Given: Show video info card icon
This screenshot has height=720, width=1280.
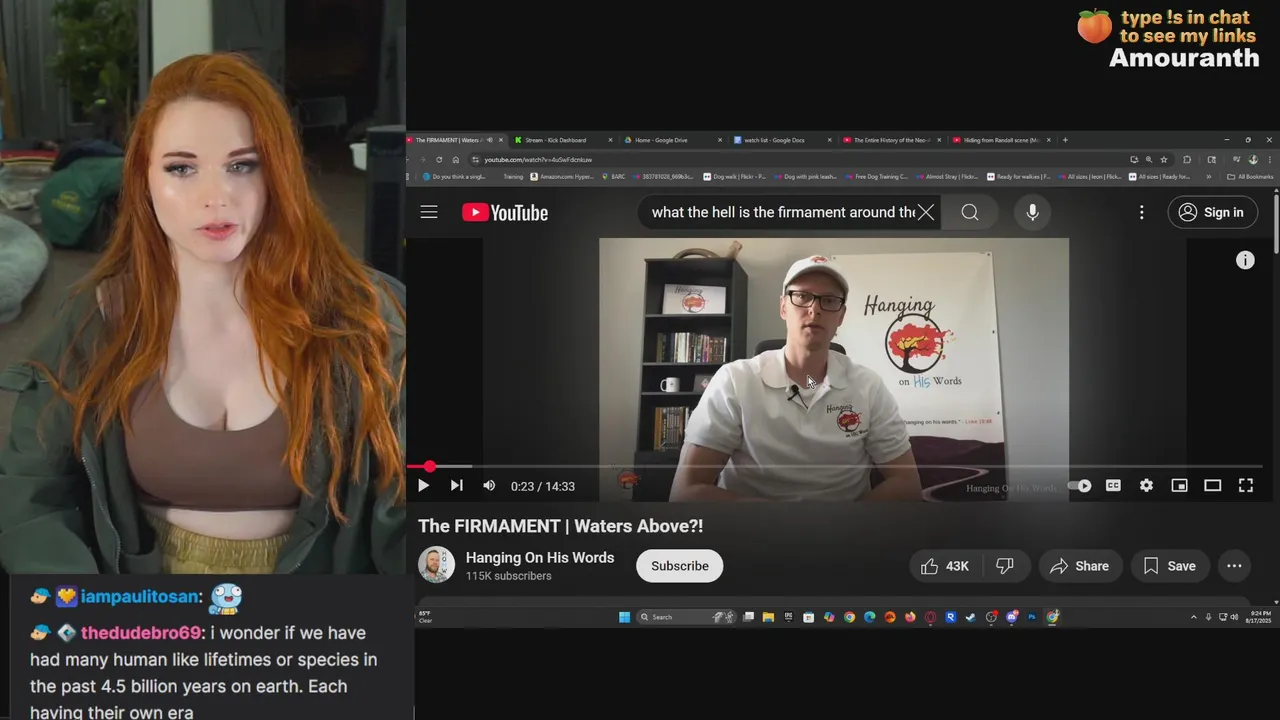Looking at the screenshot, I should coord(1245,260).
